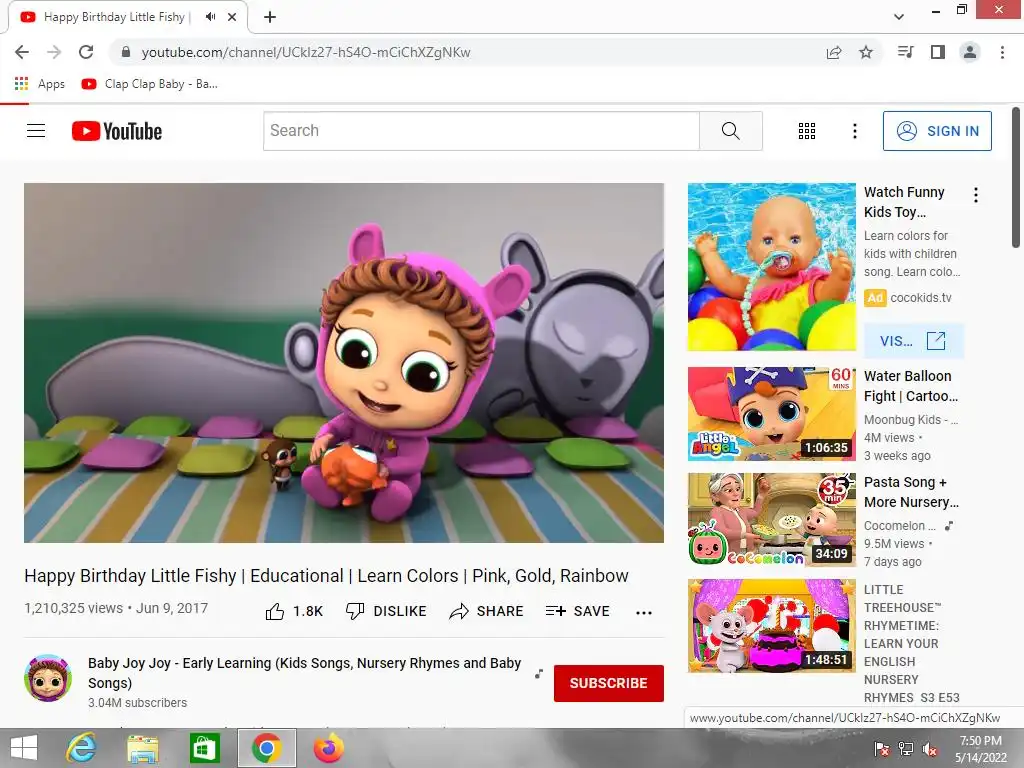1024x768 pixels.
Task: Click the address bar URL
Action: coord(306,52)
